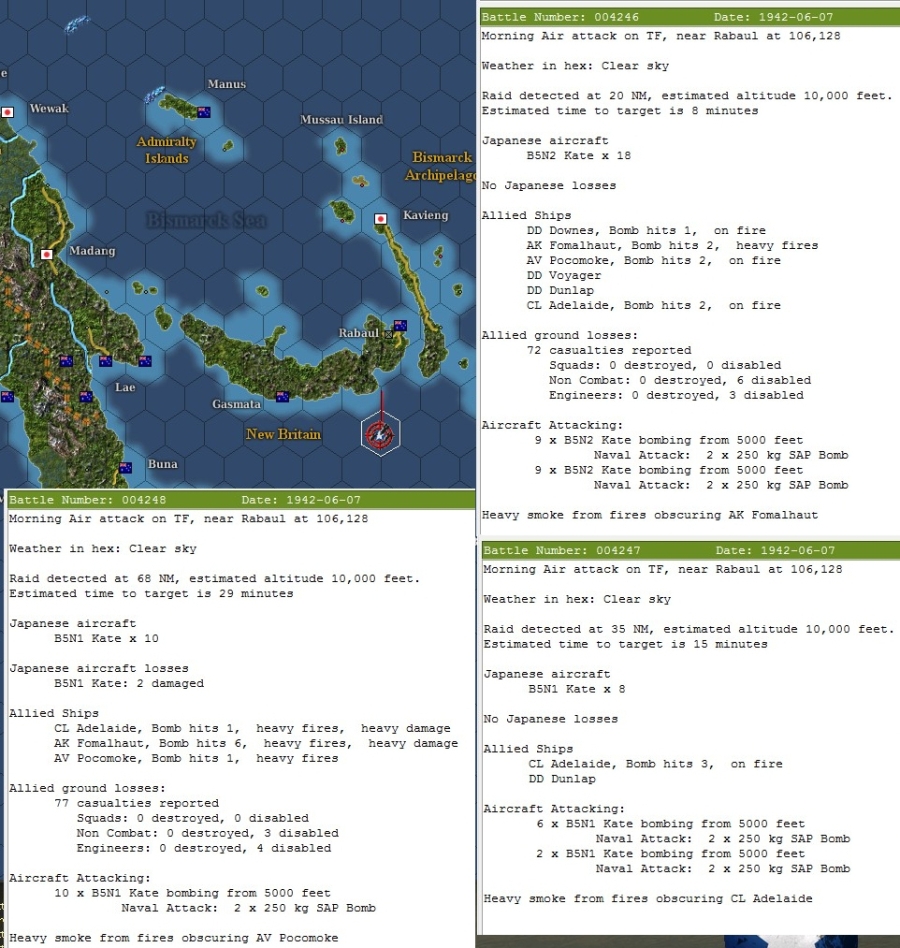This screenshot has width=900, height=948.
Task: Select the 'B5N2 Kate x 18' line
Action: 578,155
